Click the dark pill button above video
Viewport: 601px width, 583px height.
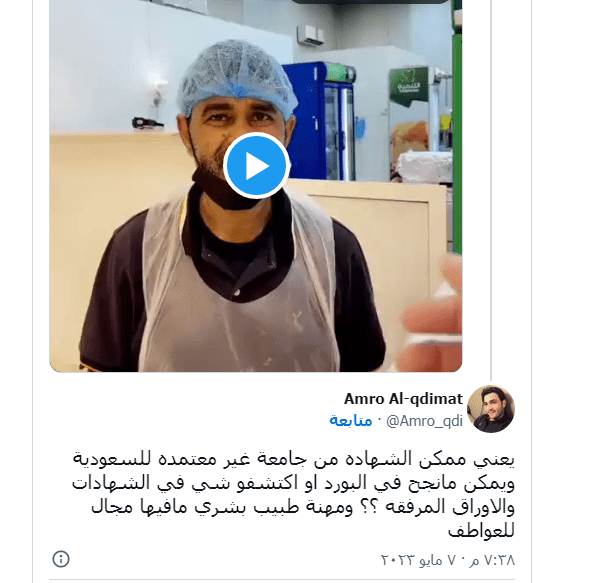click(x=370, y=2)
